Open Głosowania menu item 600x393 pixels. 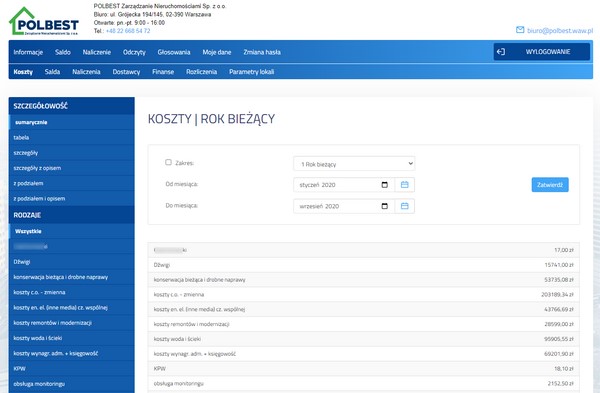point(174,52)
